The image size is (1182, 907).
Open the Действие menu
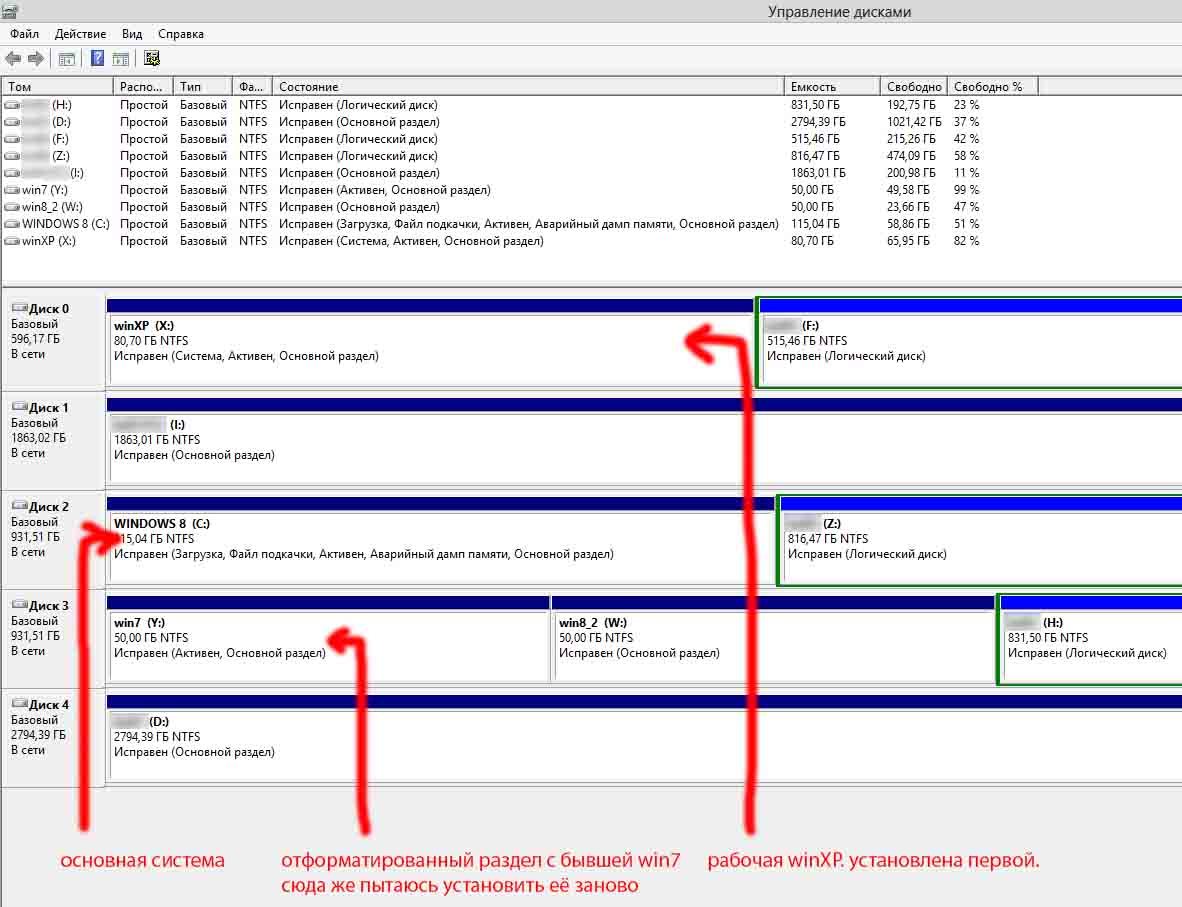[x=81, y=34]
